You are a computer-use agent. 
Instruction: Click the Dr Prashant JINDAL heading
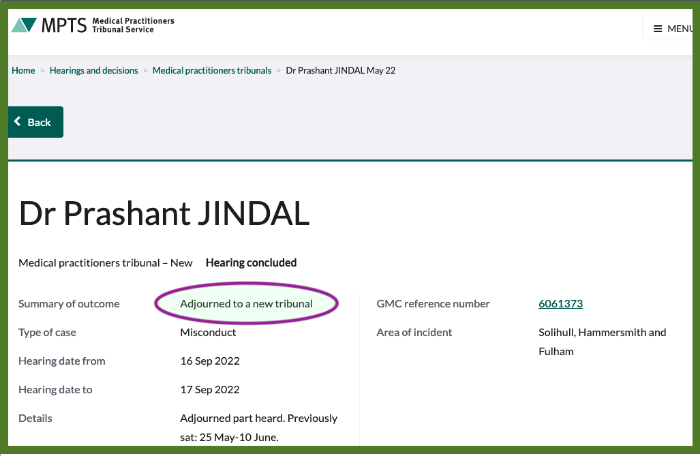164,213
